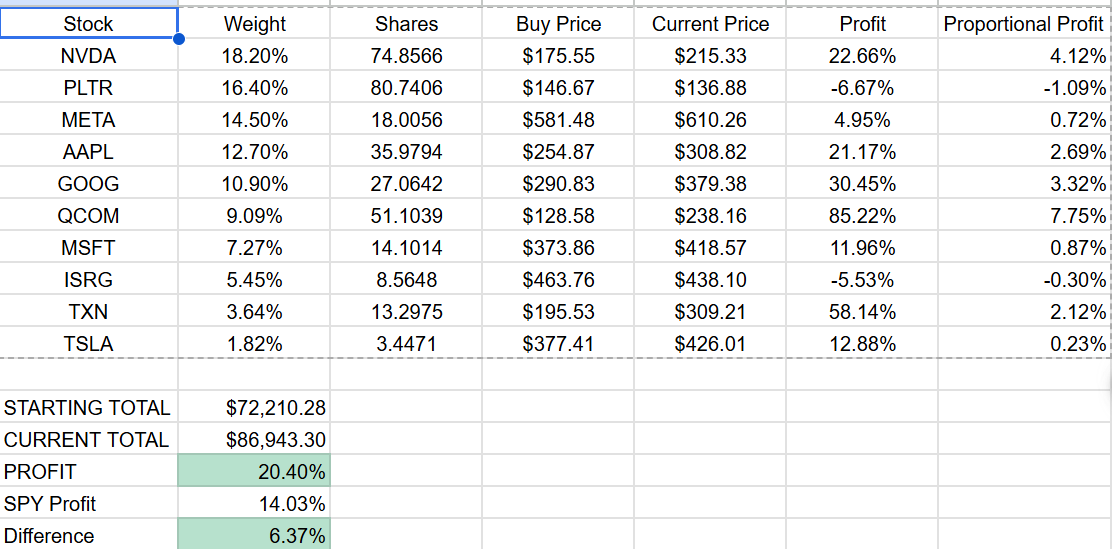The height and width of the screenshot is (549, 1112).
Task: Click shares value 35.9794
Action: click(x=406, y=152)
